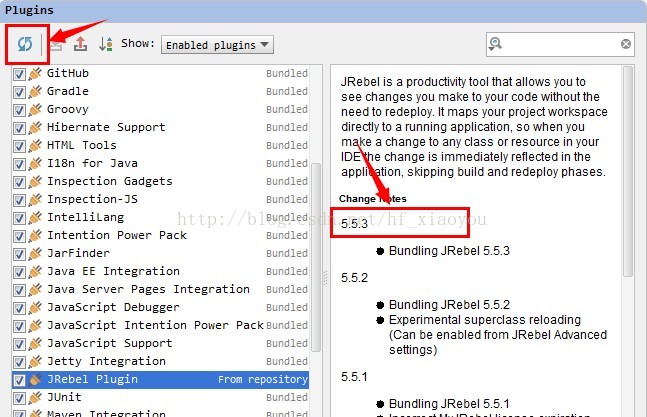This screenshot has width=647, height=417.
Task: Click the Inspection-JS plugin icon
Action: click(35, 200)
